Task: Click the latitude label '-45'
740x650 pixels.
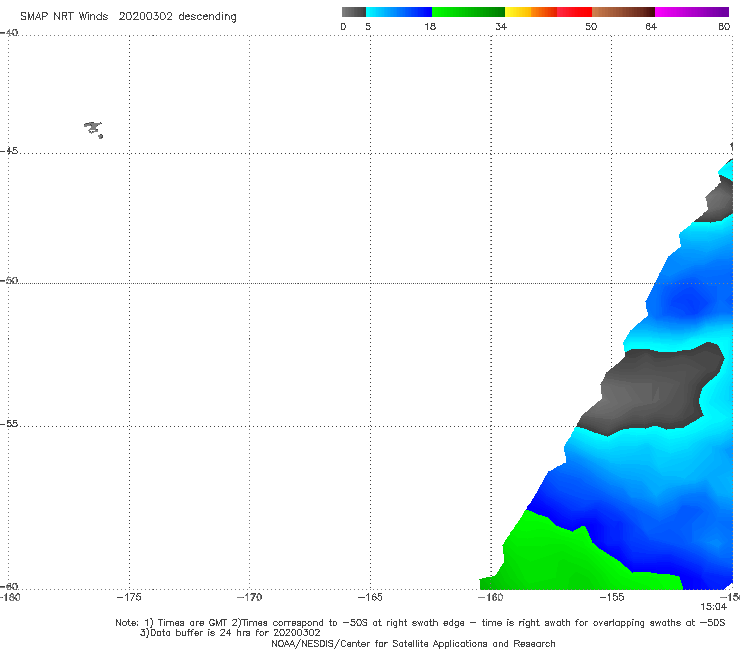Action: [x=9, y=151]
